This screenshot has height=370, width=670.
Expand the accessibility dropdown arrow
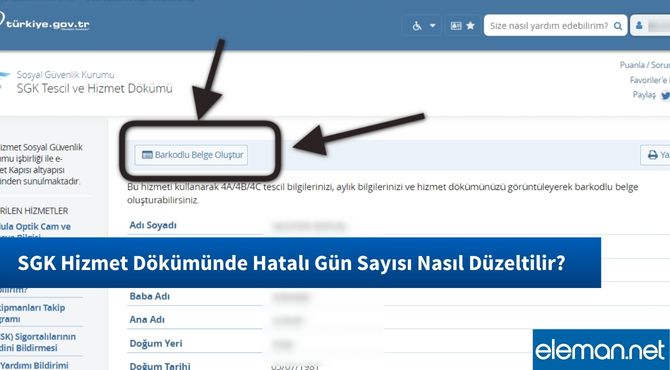tap(432, 26)
